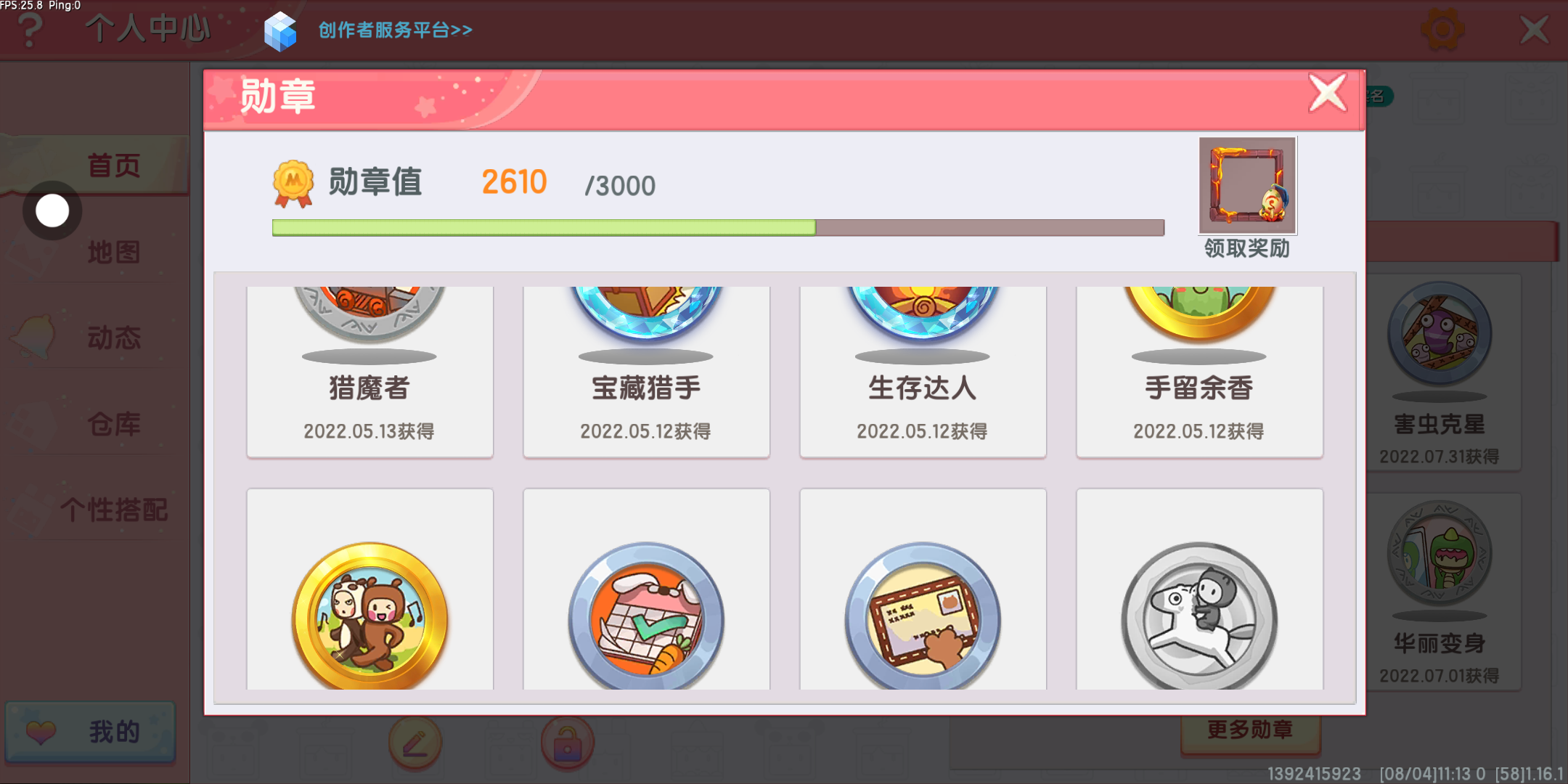Open the help question mark icon
Screen dimensions: 1568x784
[x=30, y=30]
